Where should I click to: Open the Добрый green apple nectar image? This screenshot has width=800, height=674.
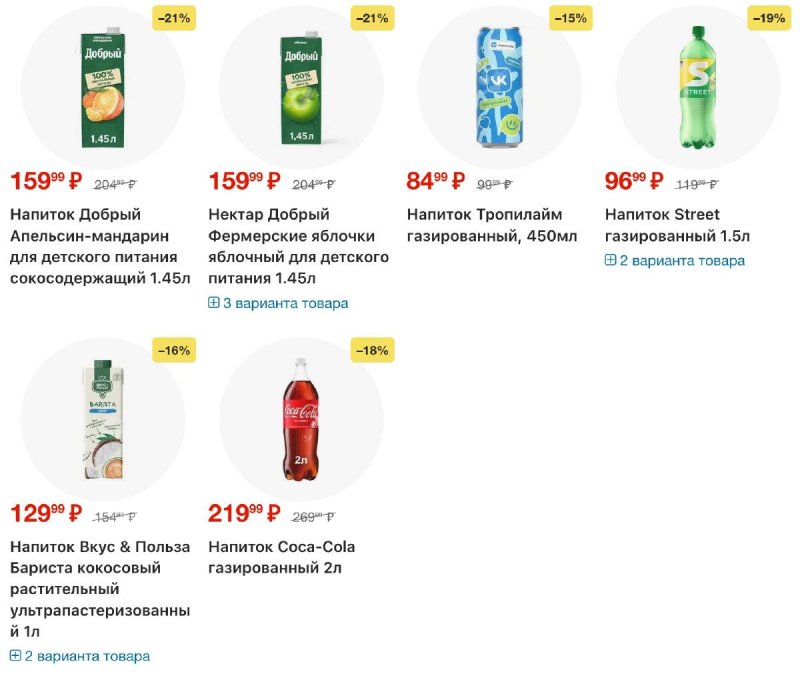(x=301, y=86)
